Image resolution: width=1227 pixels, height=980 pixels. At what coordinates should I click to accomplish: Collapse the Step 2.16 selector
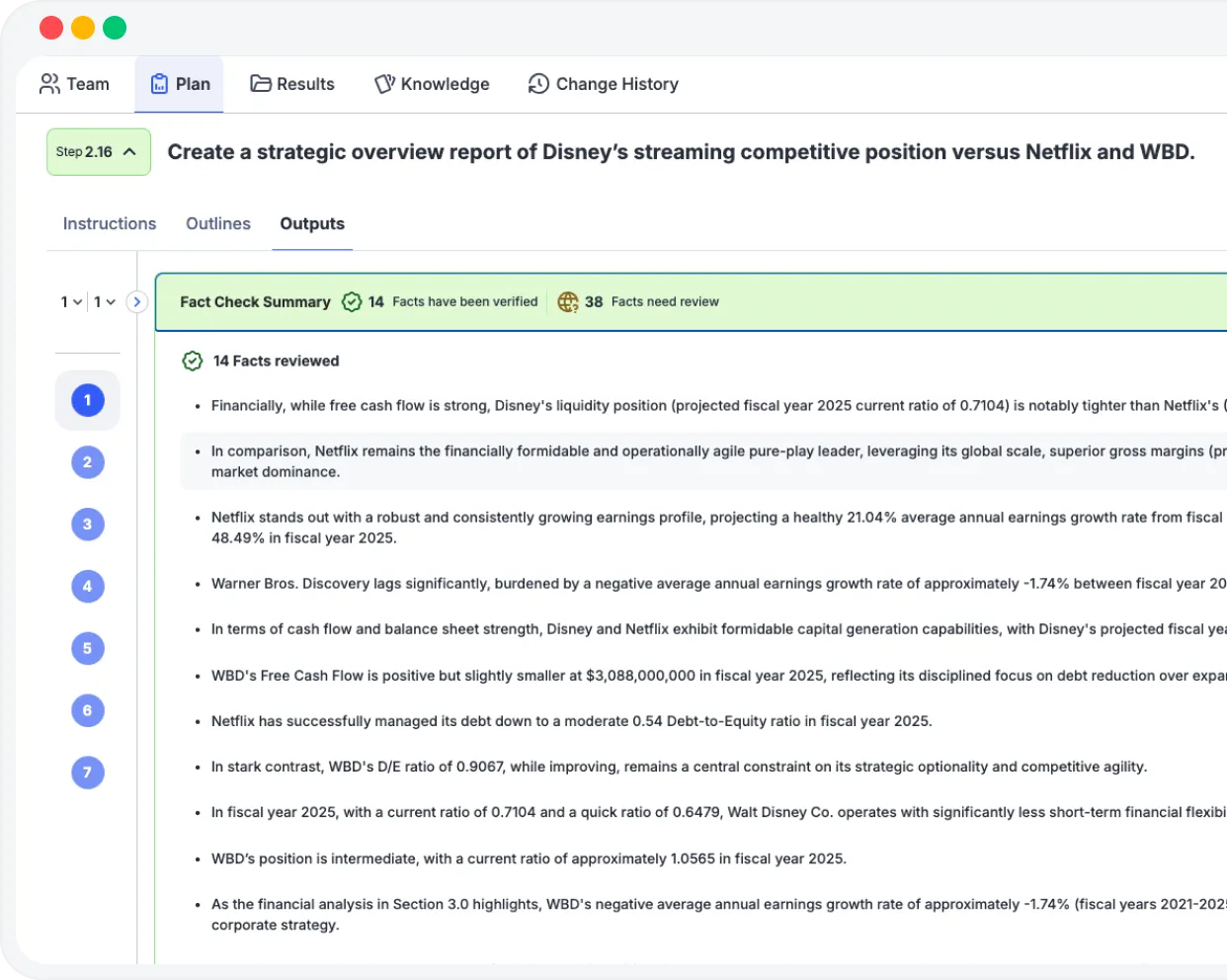99,152
